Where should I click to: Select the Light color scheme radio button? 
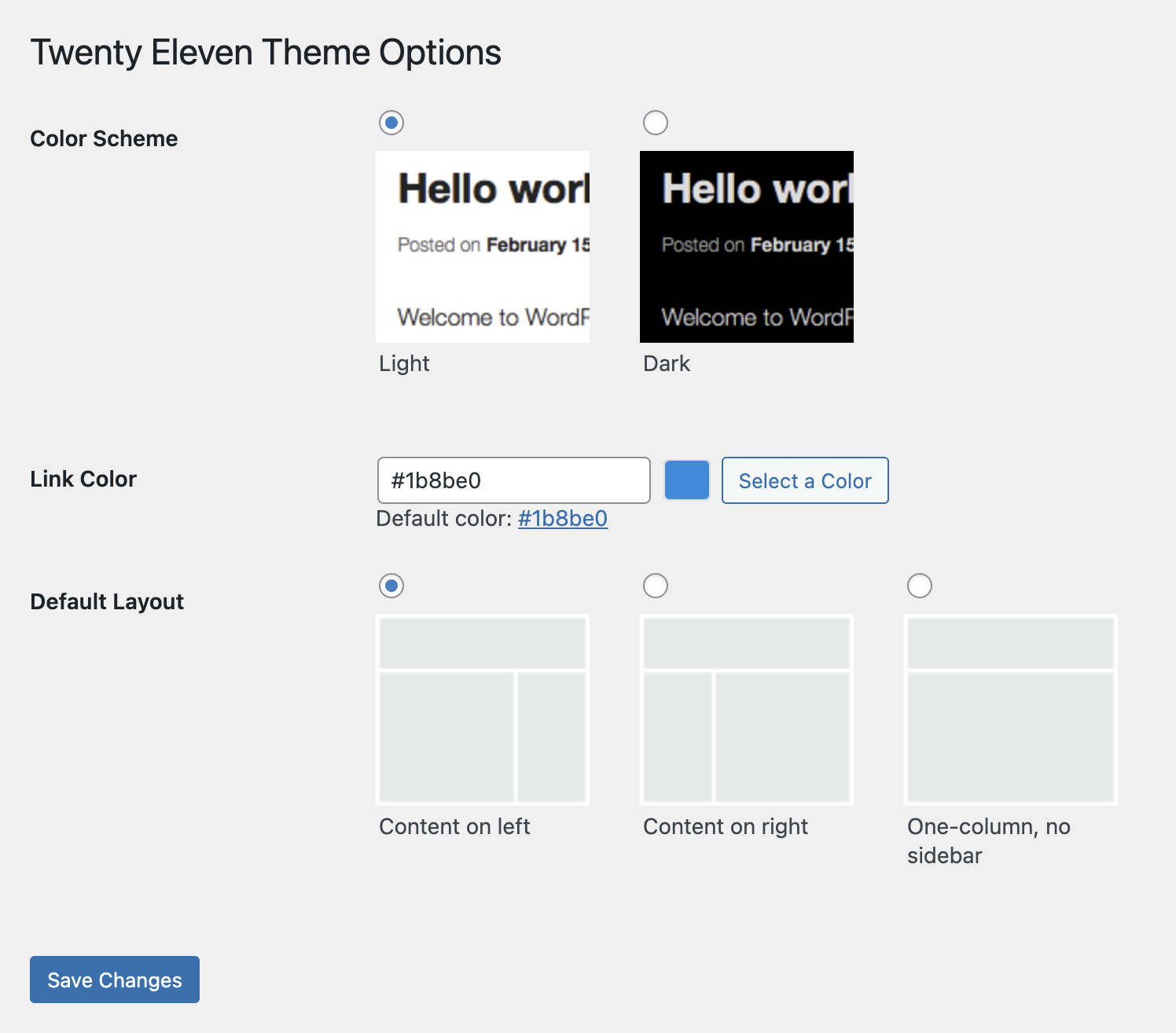tap(391, 123)
